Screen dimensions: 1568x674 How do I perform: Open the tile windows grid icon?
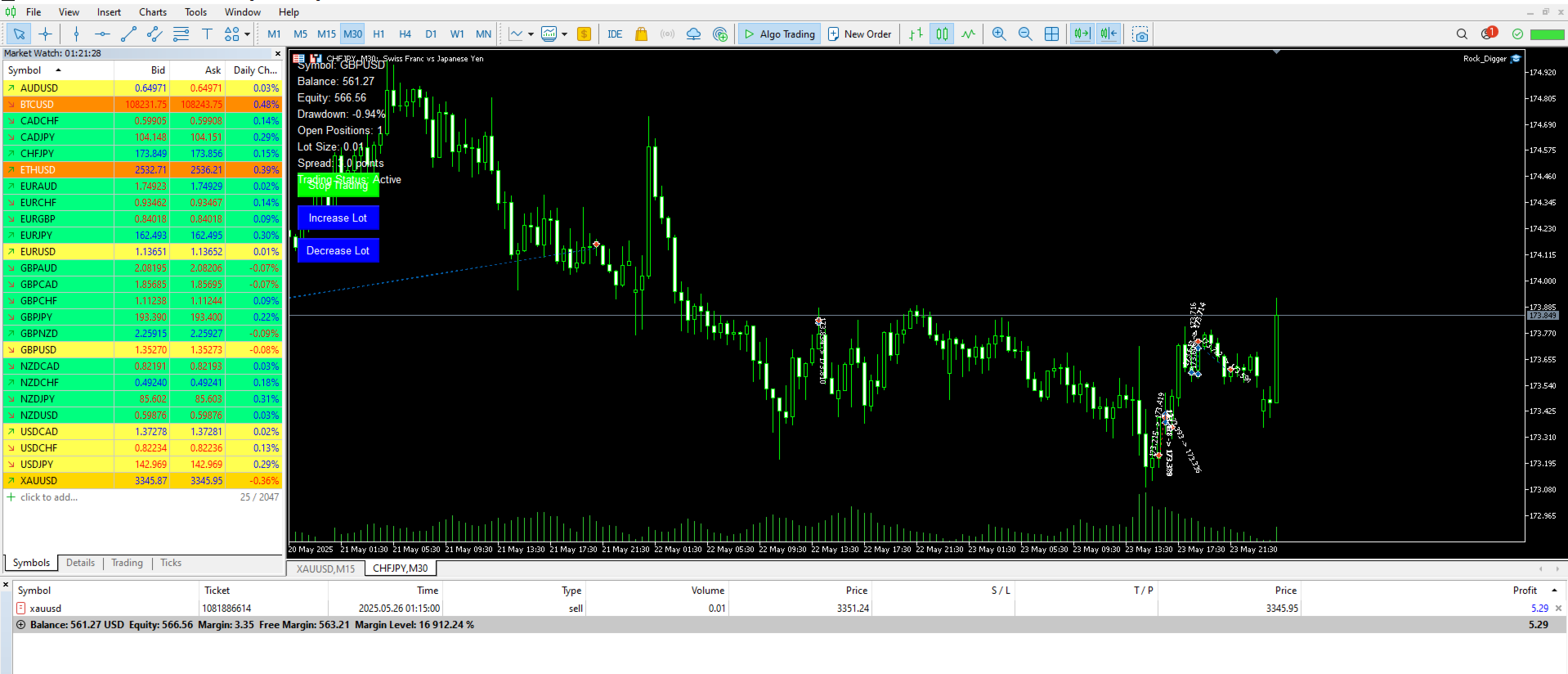1051,34
